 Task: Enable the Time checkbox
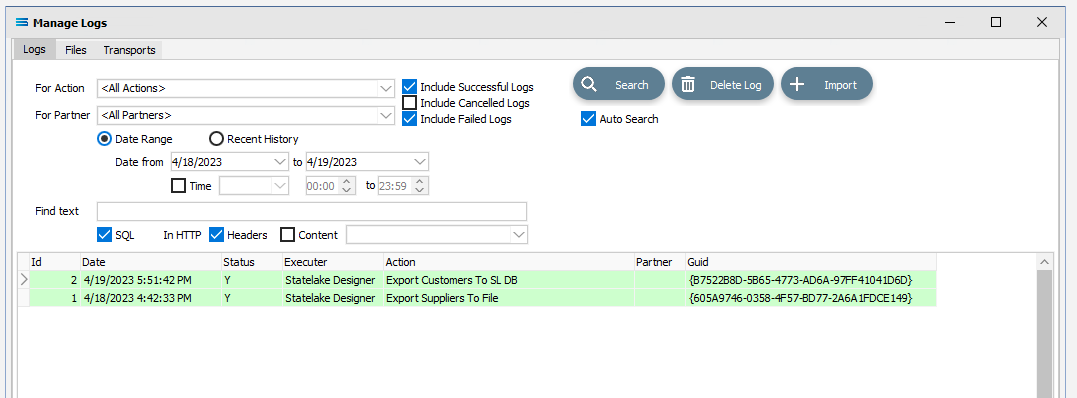point(178,186)
